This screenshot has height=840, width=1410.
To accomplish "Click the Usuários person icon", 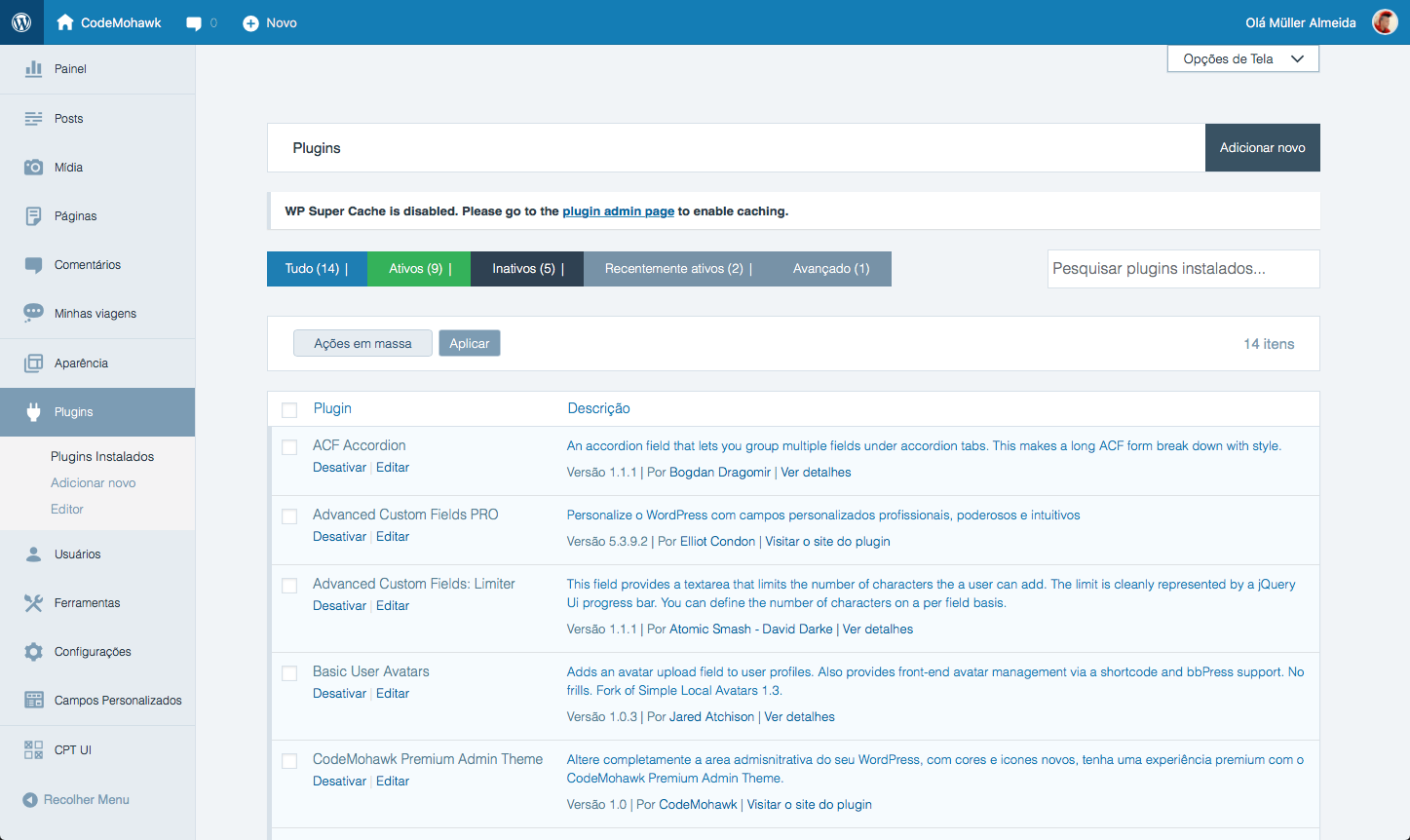I will tap(33, 554).
